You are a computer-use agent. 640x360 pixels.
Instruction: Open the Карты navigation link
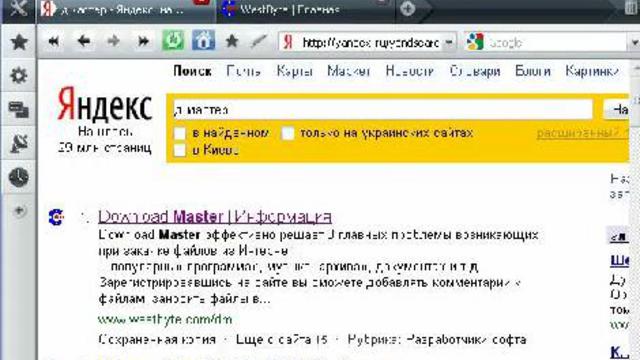(x=295, y=71)
